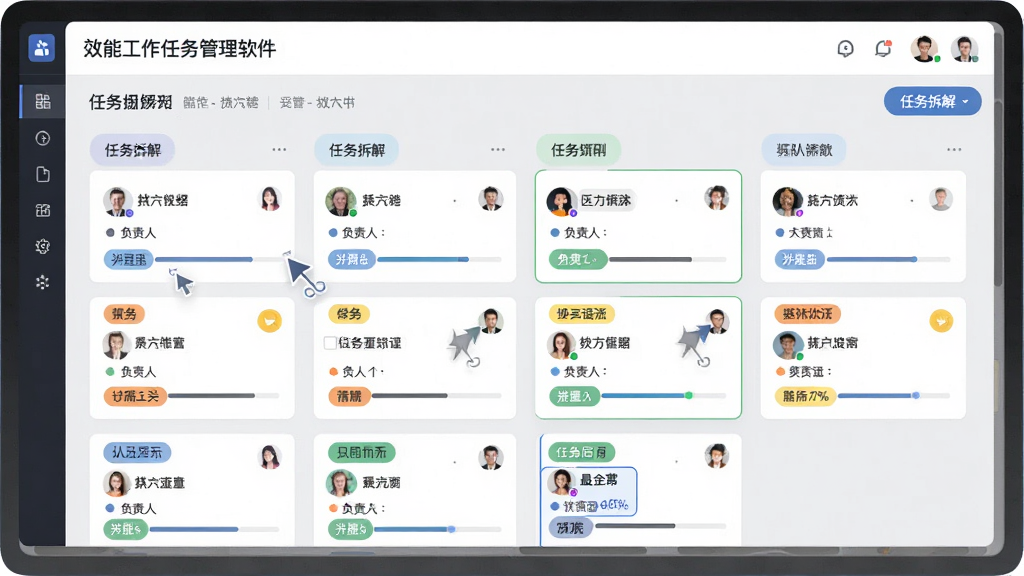Open the clock history icon in sidebar

tap(42, 138)
